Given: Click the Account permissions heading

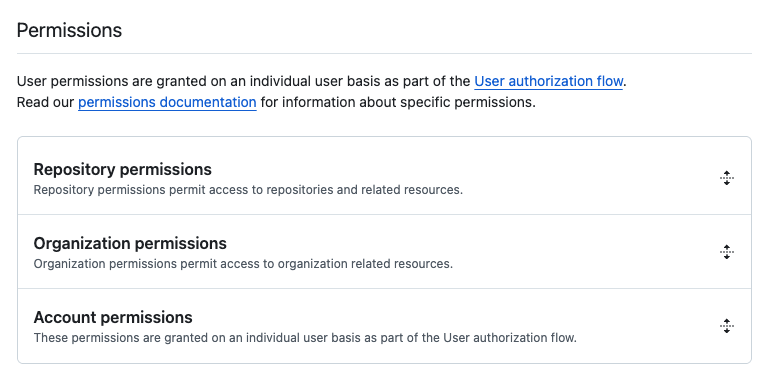Looking at the screenshot, I should (x=113, y=318).
